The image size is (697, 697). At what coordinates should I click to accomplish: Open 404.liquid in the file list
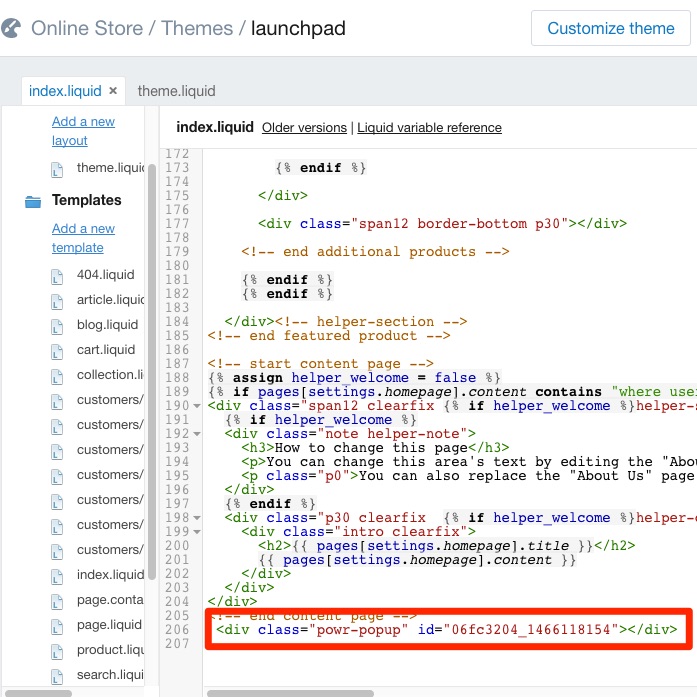[x=105, y=275]
